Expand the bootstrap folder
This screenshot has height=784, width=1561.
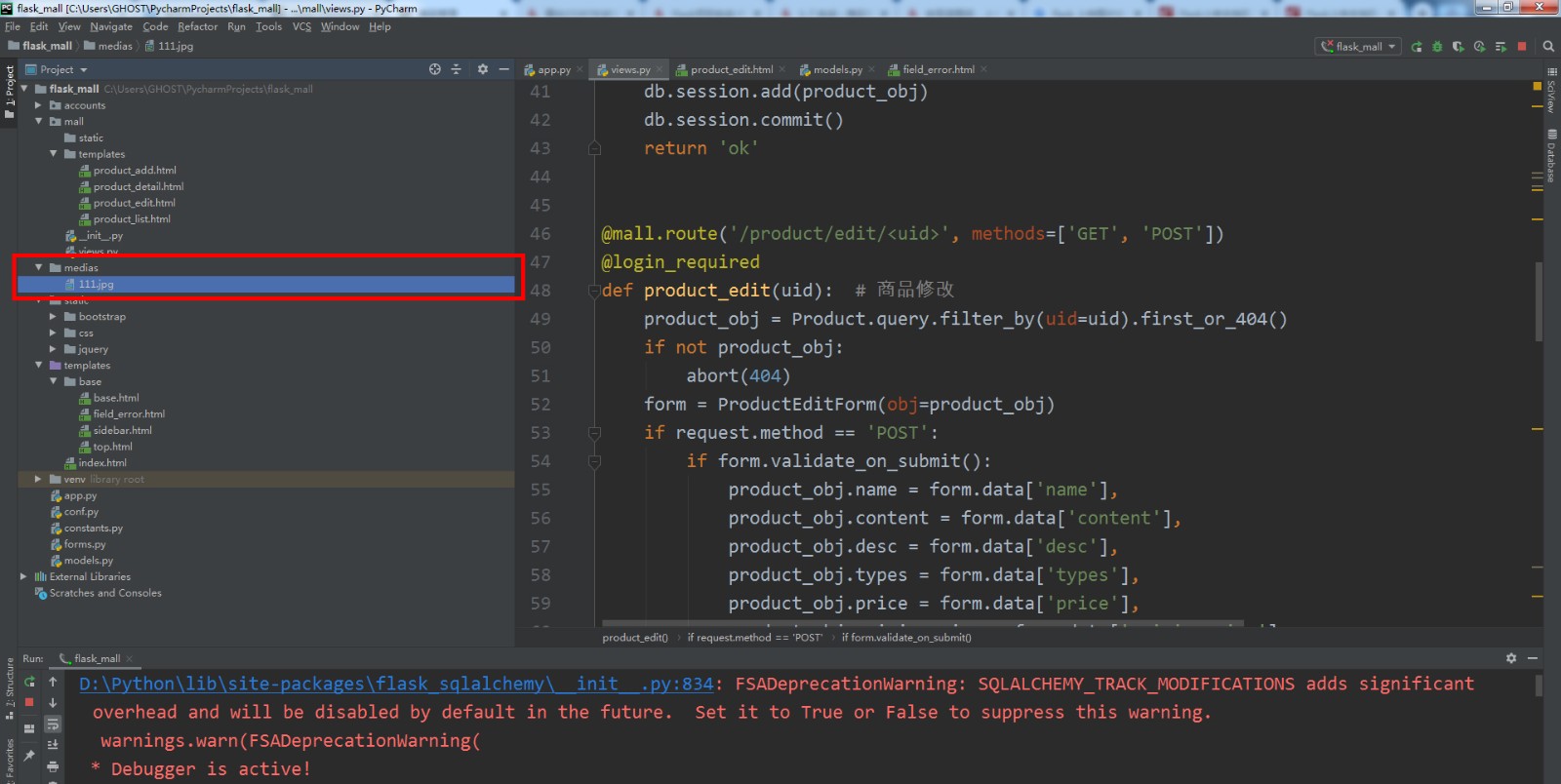click(54, 317)
